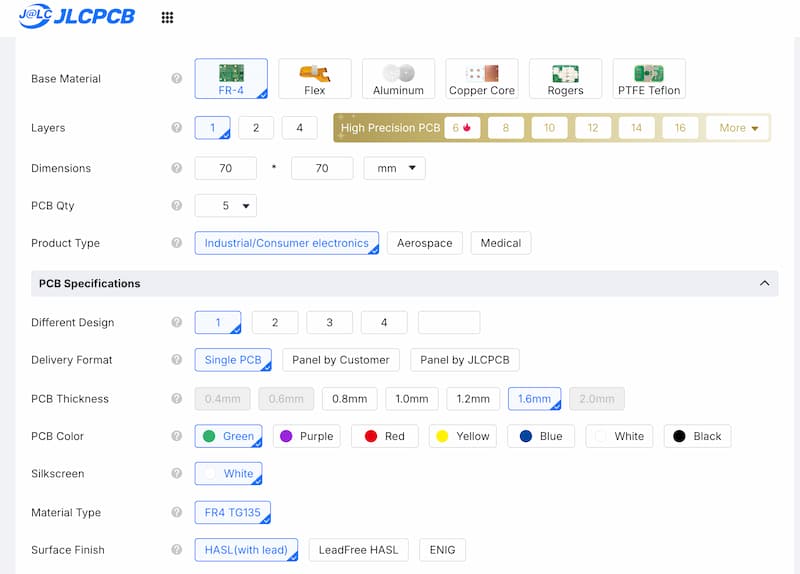Choose 14 layers option
800x574 pixels.
(637, 128)
